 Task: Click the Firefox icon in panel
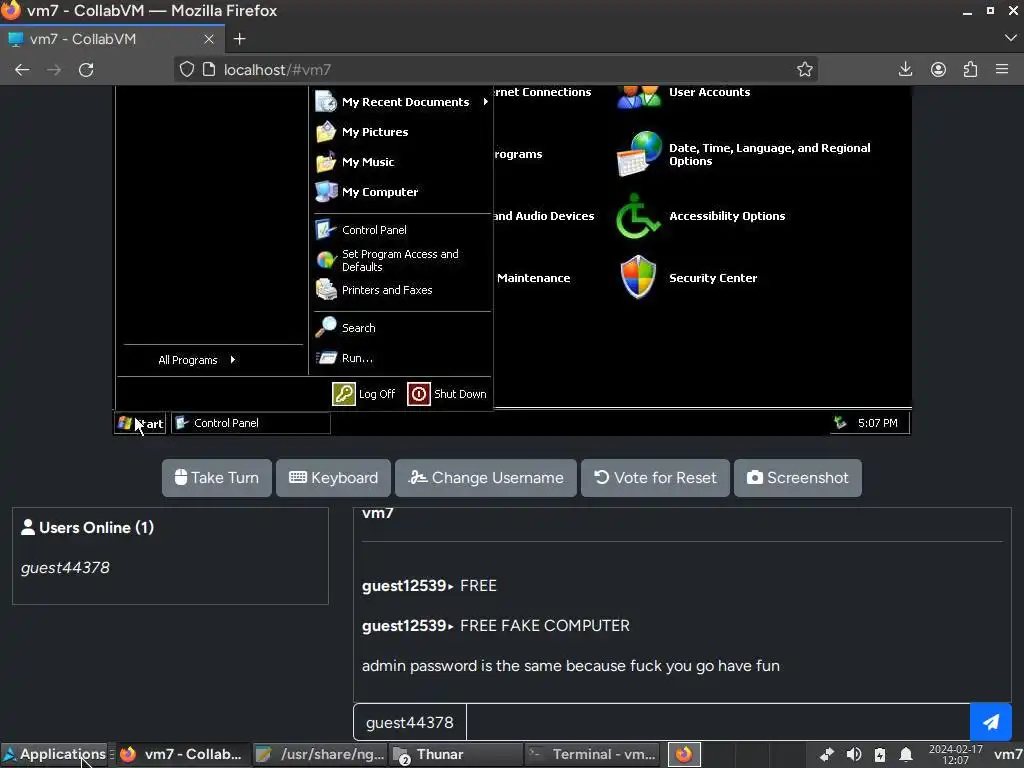684,754
